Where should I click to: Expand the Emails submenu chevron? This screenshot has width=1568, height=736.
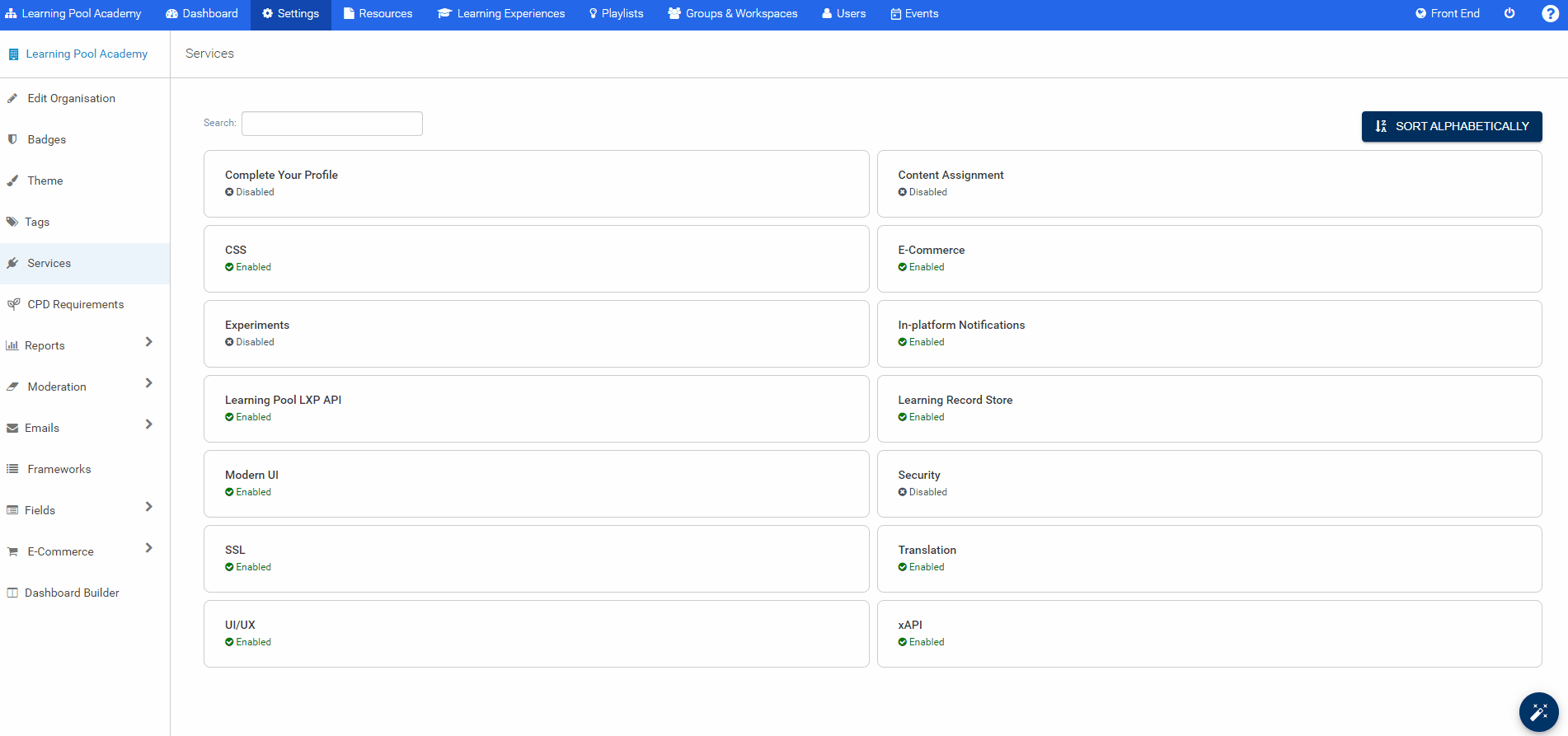[x=149, y=424]
